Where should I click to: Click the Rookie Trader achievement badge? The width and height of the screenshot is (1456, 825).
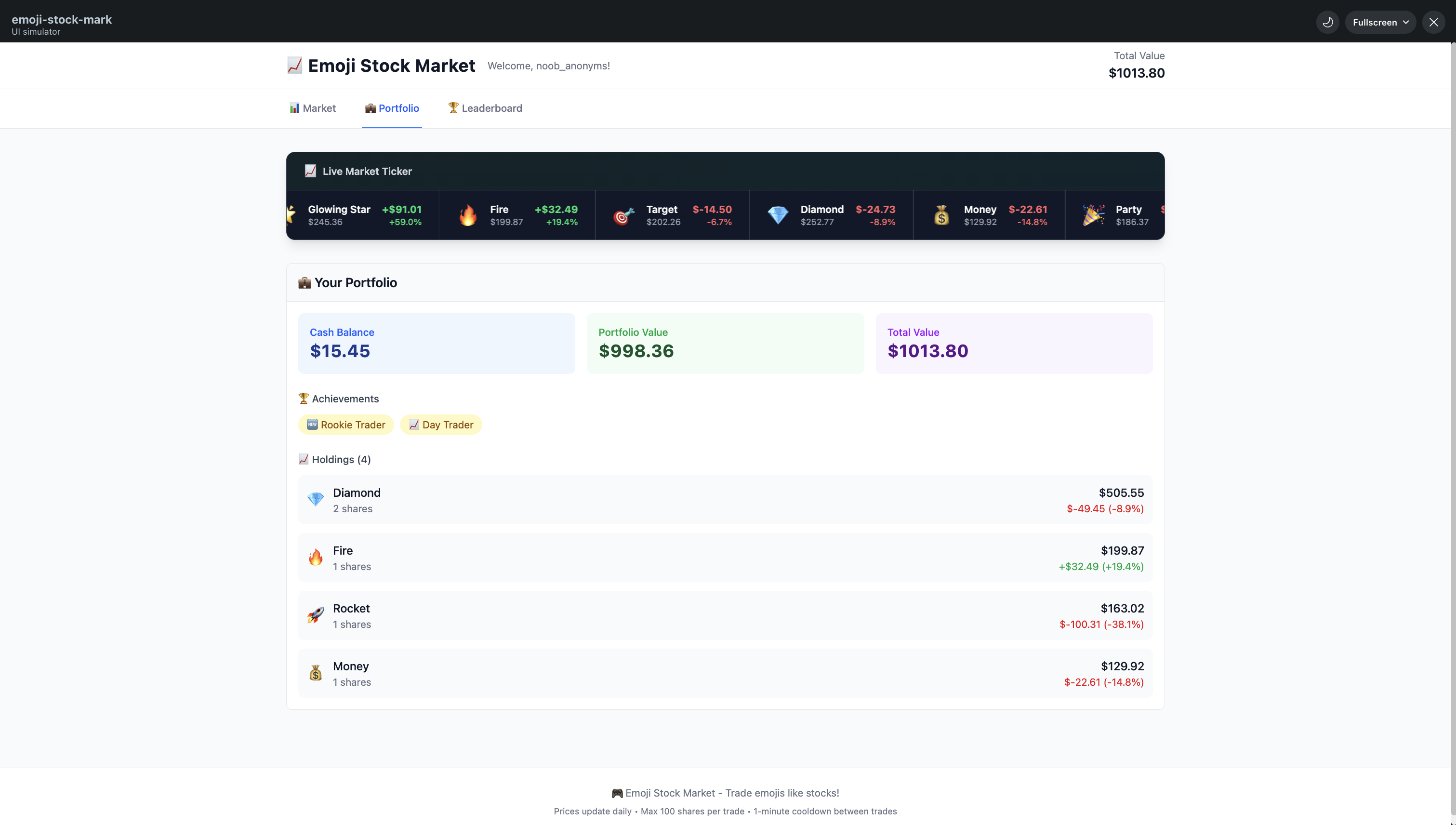coord(345,425)
